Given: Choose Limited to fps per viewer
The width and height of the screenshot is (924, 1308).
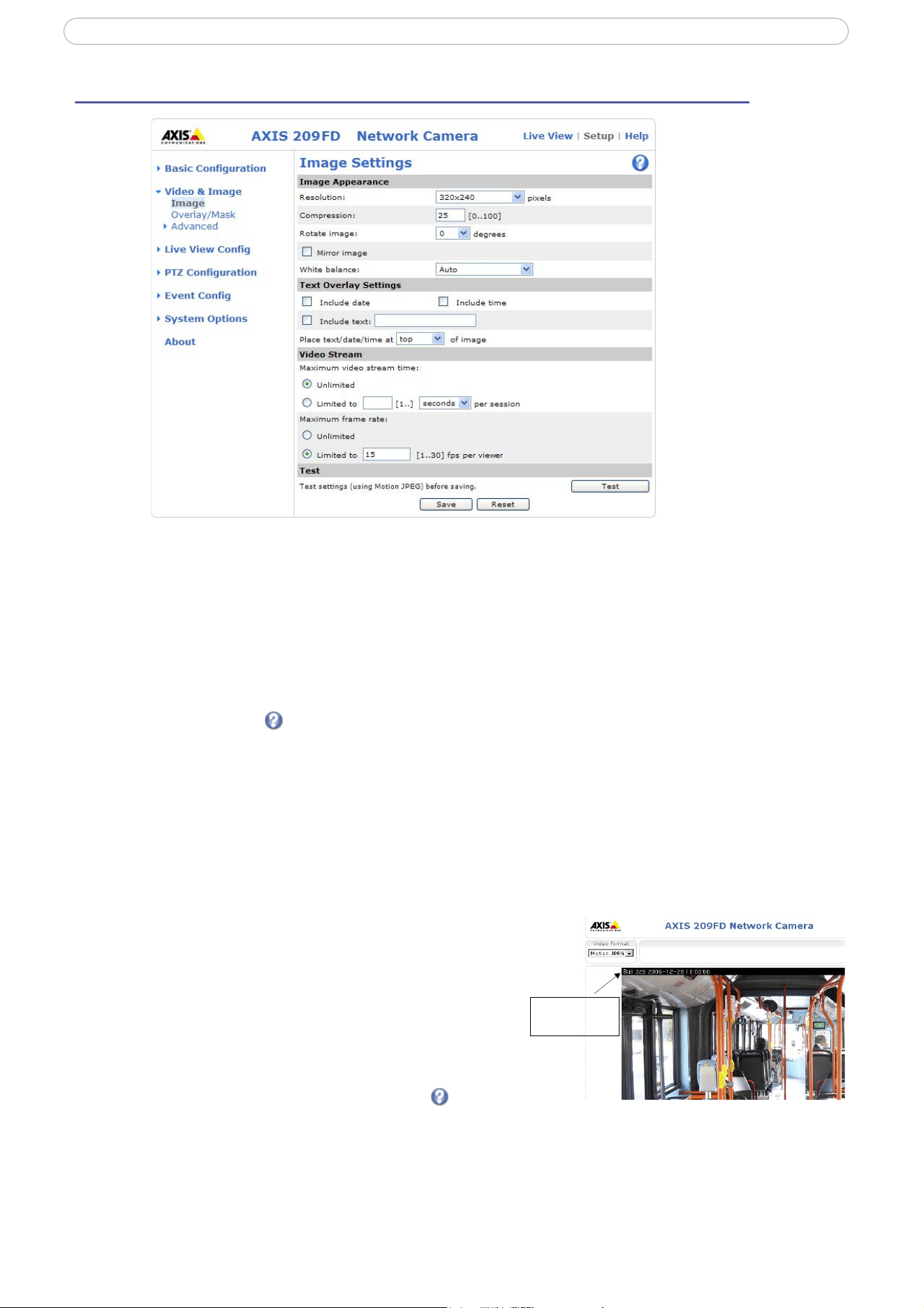Looking at the screenshot, I should (307, 453).
